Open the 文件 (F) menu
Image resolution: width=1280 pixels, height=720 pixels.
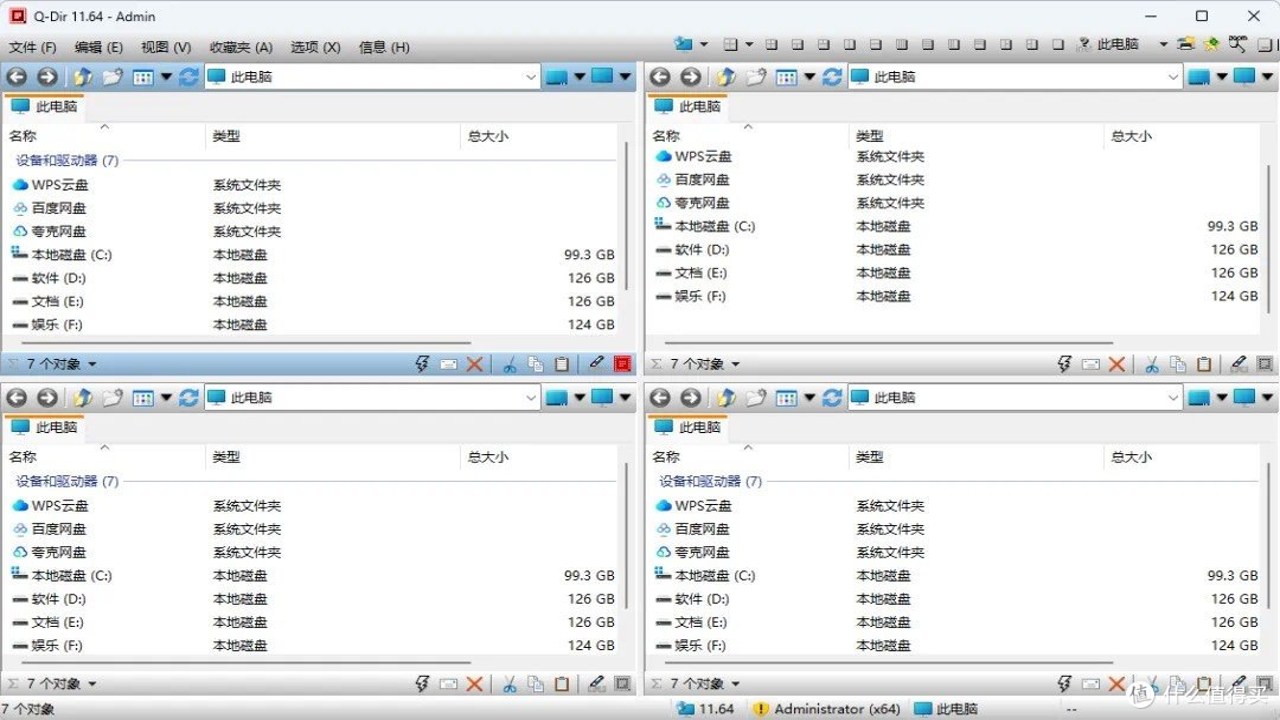coord(33,47)
